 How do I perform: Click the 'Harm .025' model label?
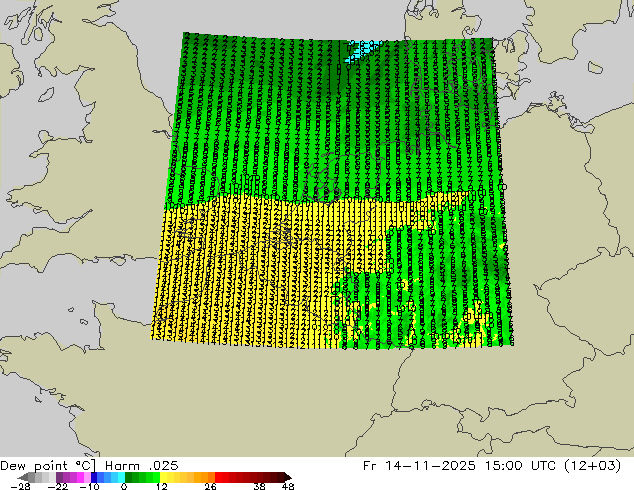coord(142,466)
